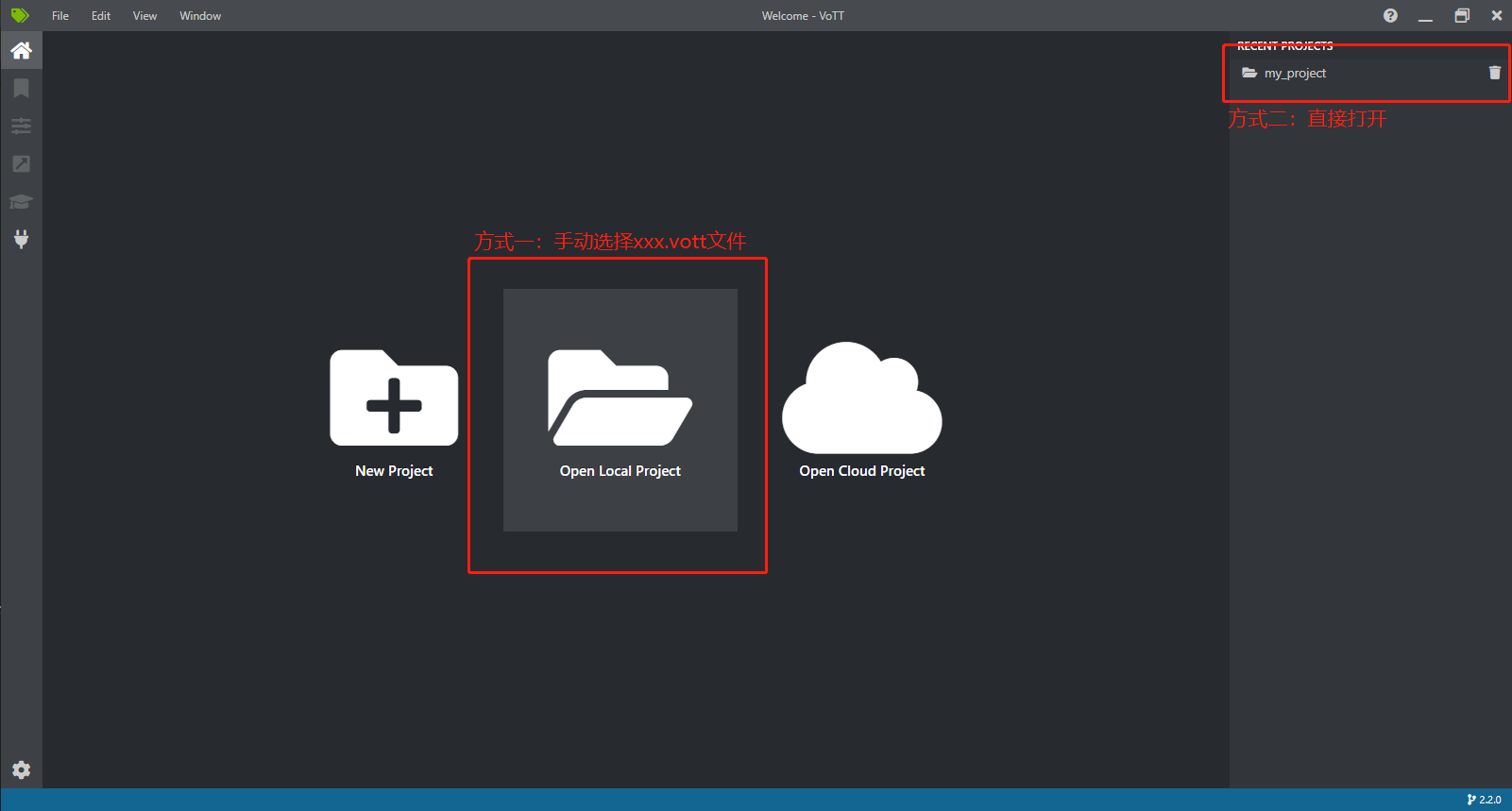Open the Window menu
The width and height of the screenshot is (1512, 811).
pyautogui.click(x=200, y=16)
